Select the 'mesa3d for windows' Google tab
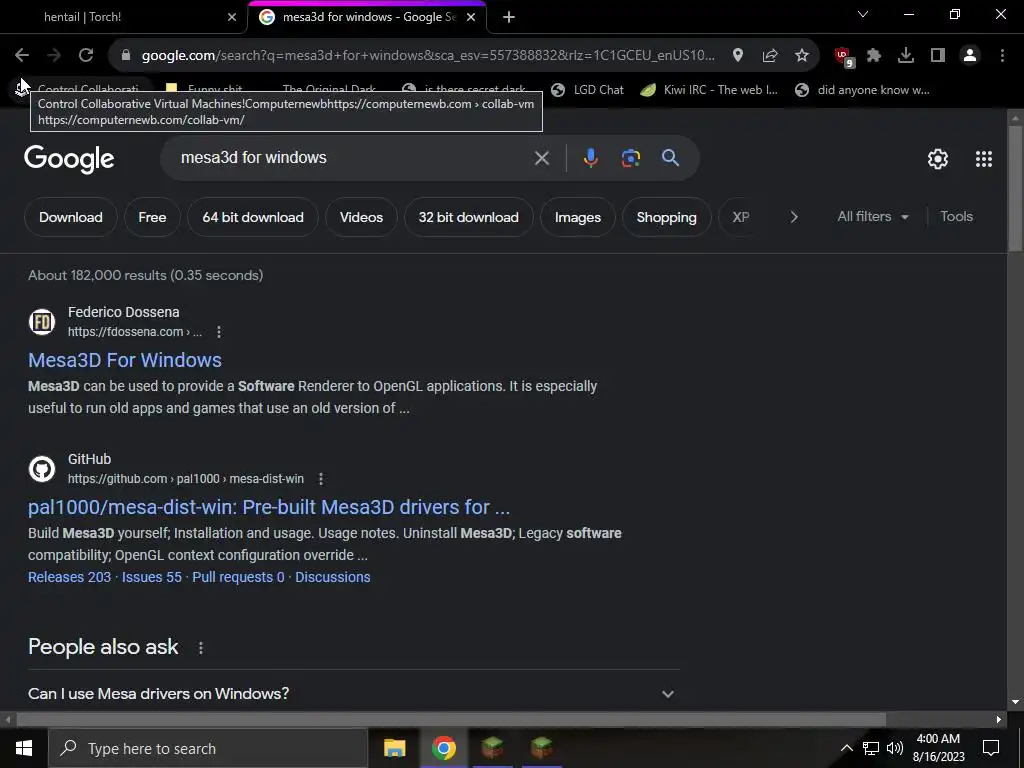Image resolution: width=1024 pixels, height=768 pixels. (367, 17)
